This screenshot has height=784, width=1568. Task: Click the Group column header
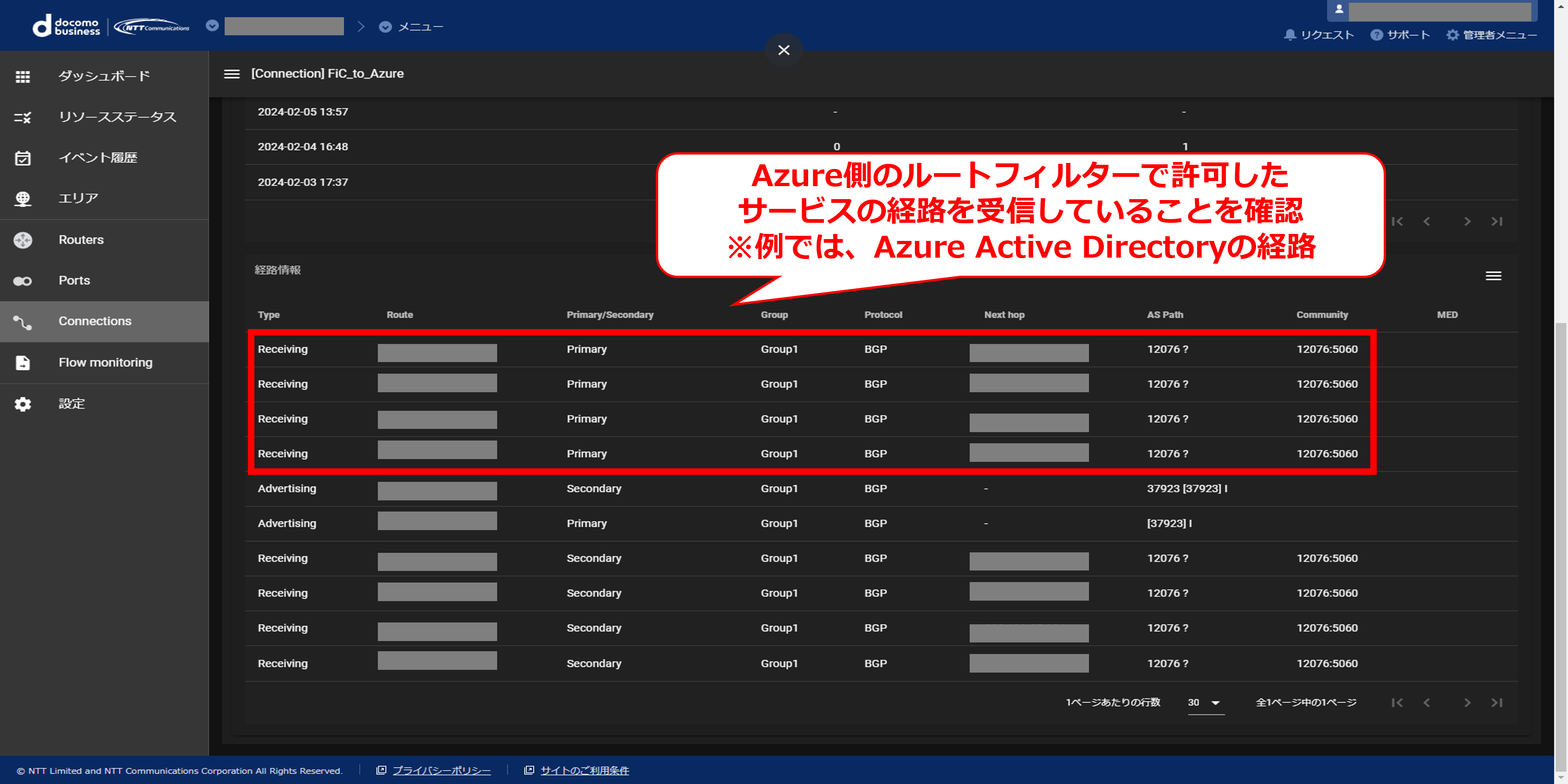tap(774, 315)
